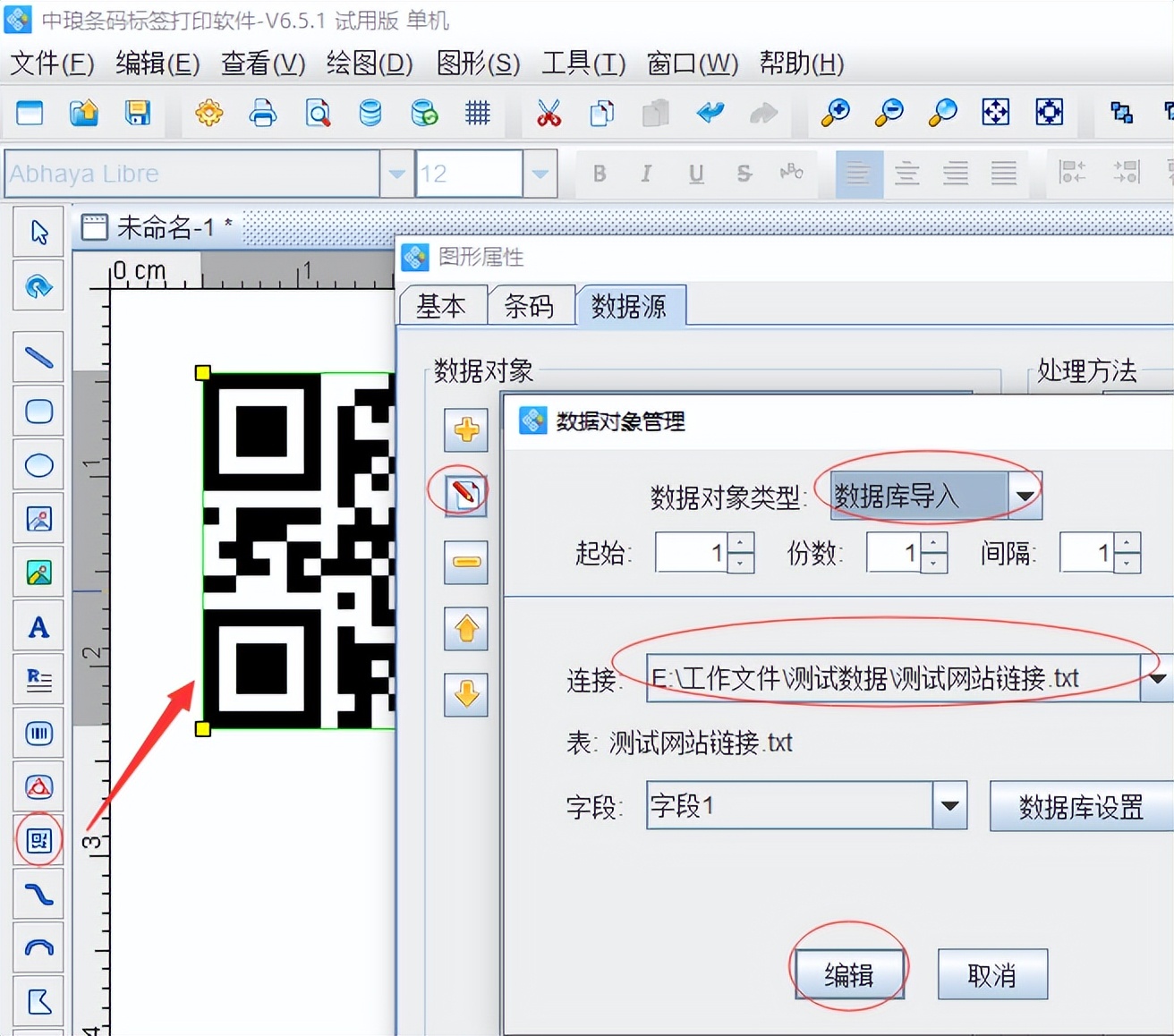The height and width of the screenshot is (1036, 1174).
Task: Select the text tool A icon
Action: click(x=38, y=626)
